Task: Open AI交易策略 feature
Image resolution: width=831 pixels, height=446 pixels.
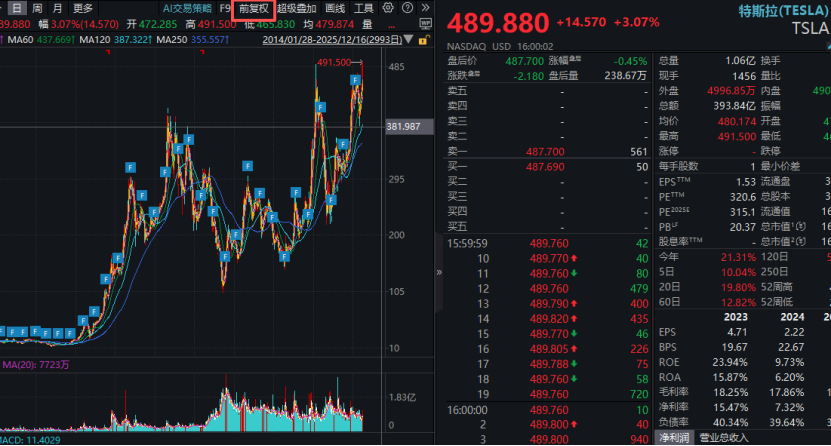Action: (187, 8)
